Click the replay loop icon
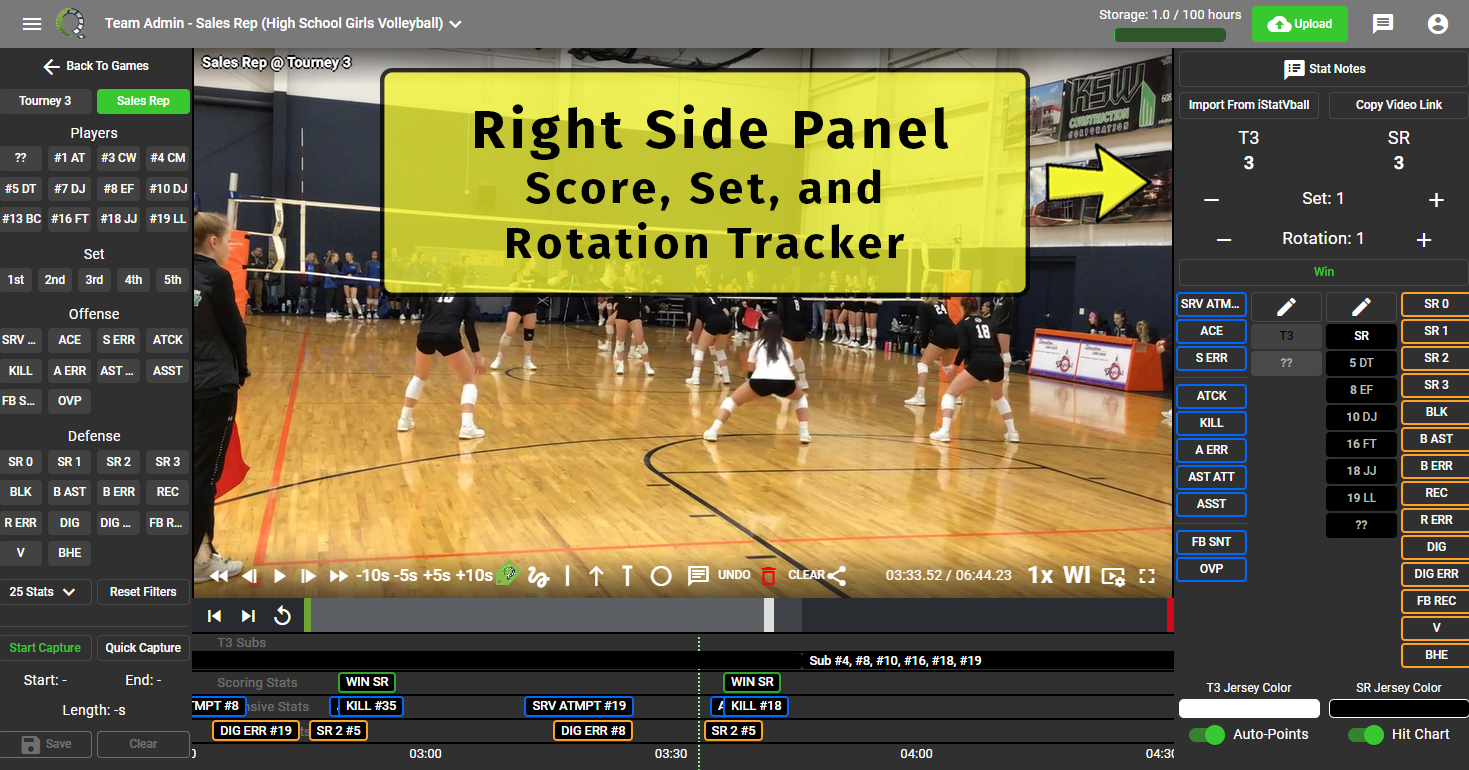 tap(282, 616)
